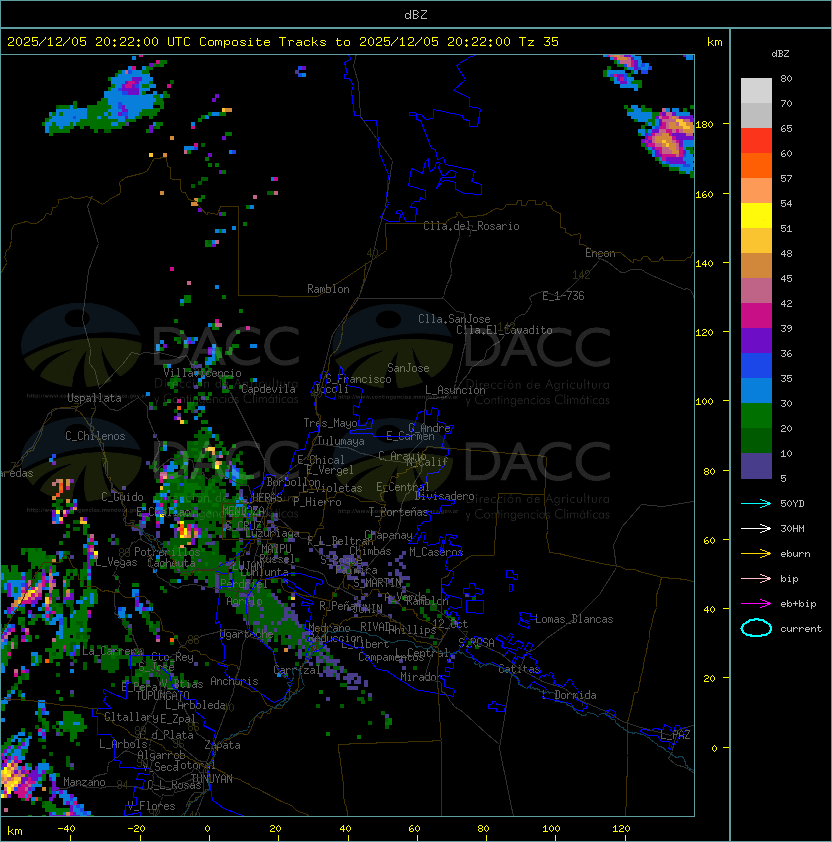
Task: Click the Anchoris map label
Action: [234, 681]
